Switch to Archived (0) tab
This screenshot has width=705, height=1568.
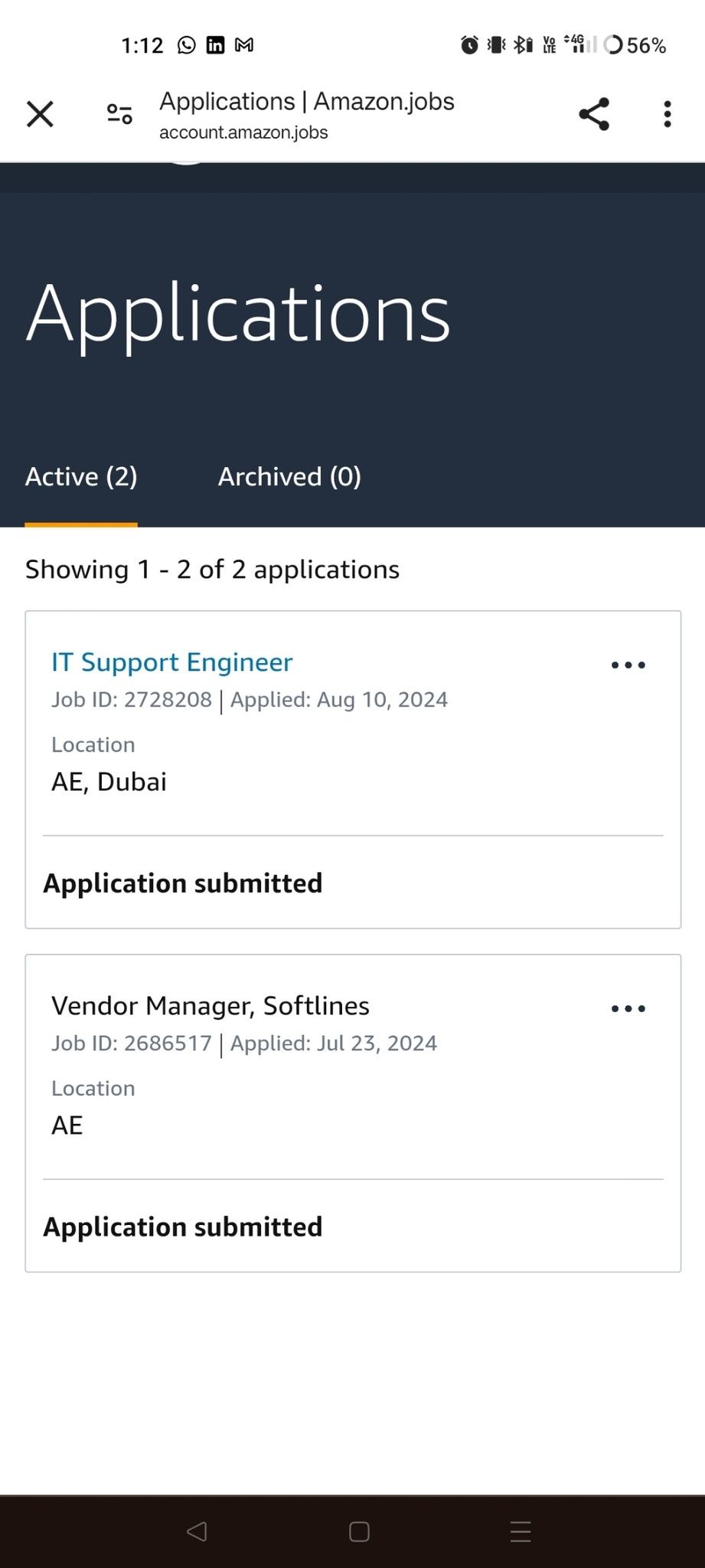(x=289, y=477)
